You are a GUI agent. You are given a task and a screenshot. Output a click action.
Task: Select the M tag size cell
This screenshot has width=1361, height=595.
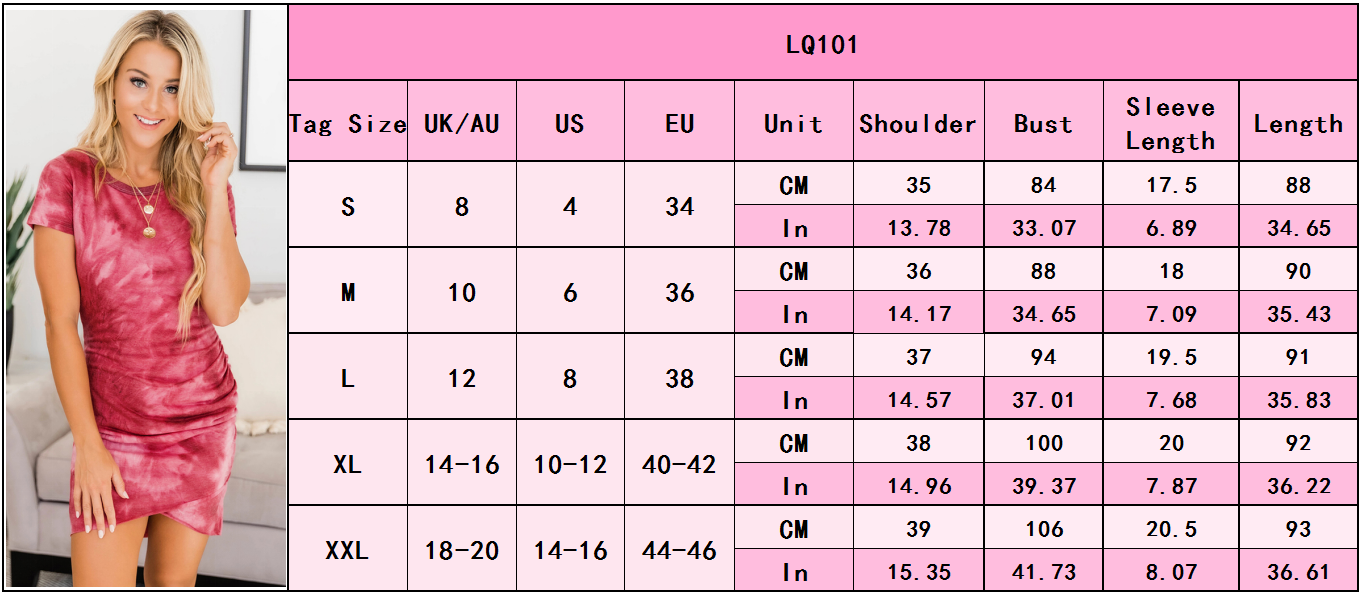coord(348,292)
